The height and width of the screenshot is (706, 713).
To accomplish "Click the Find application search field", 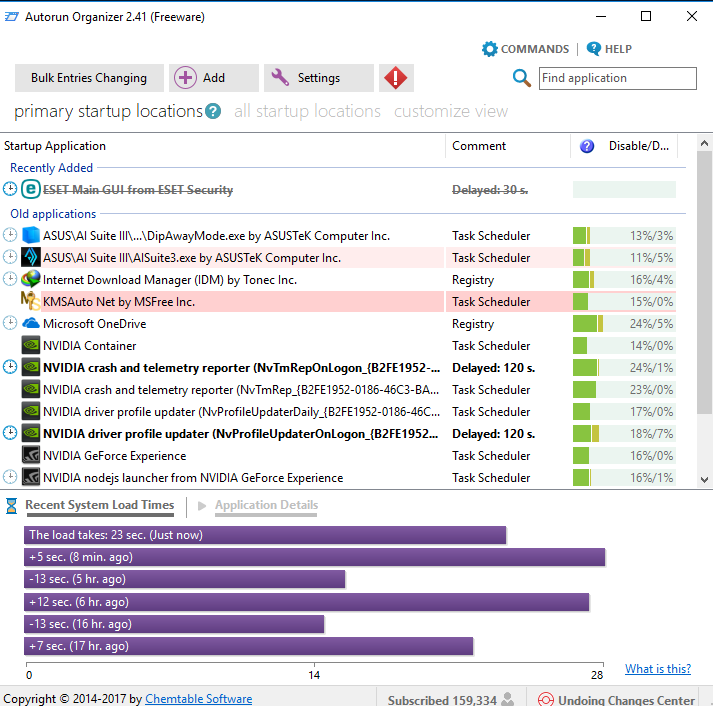I will coord(618,78).
